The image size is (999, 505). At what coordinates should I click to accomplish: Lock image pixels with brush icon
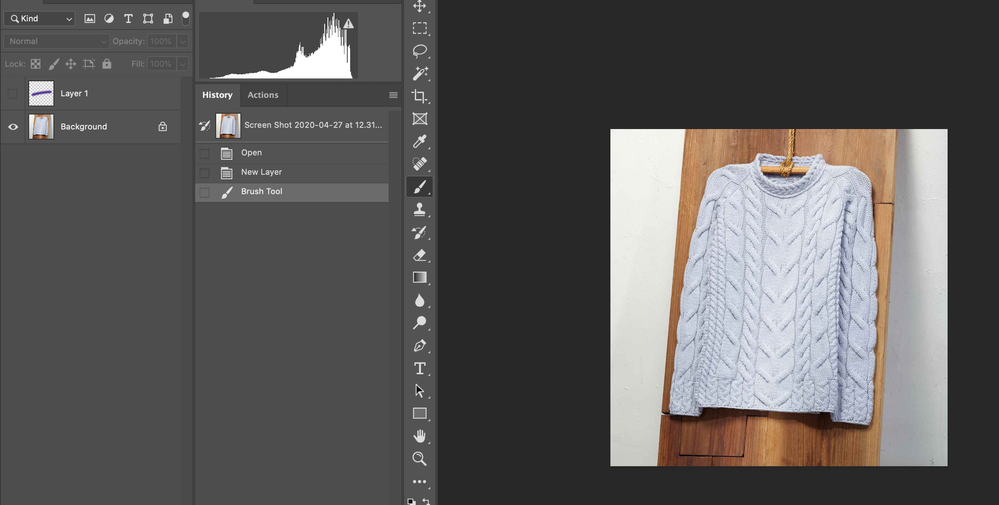click(54, 64)
